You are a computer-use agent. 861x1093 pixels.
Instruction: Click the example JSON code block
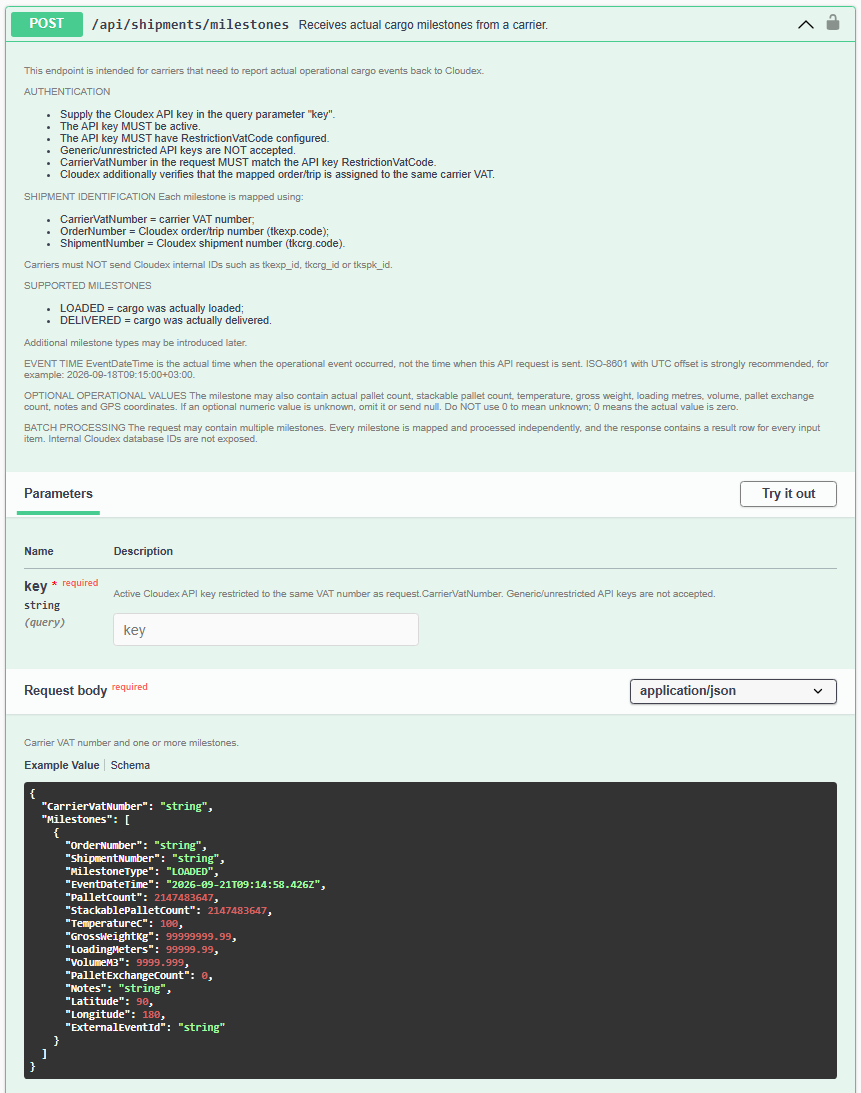[x=430, y=930]
